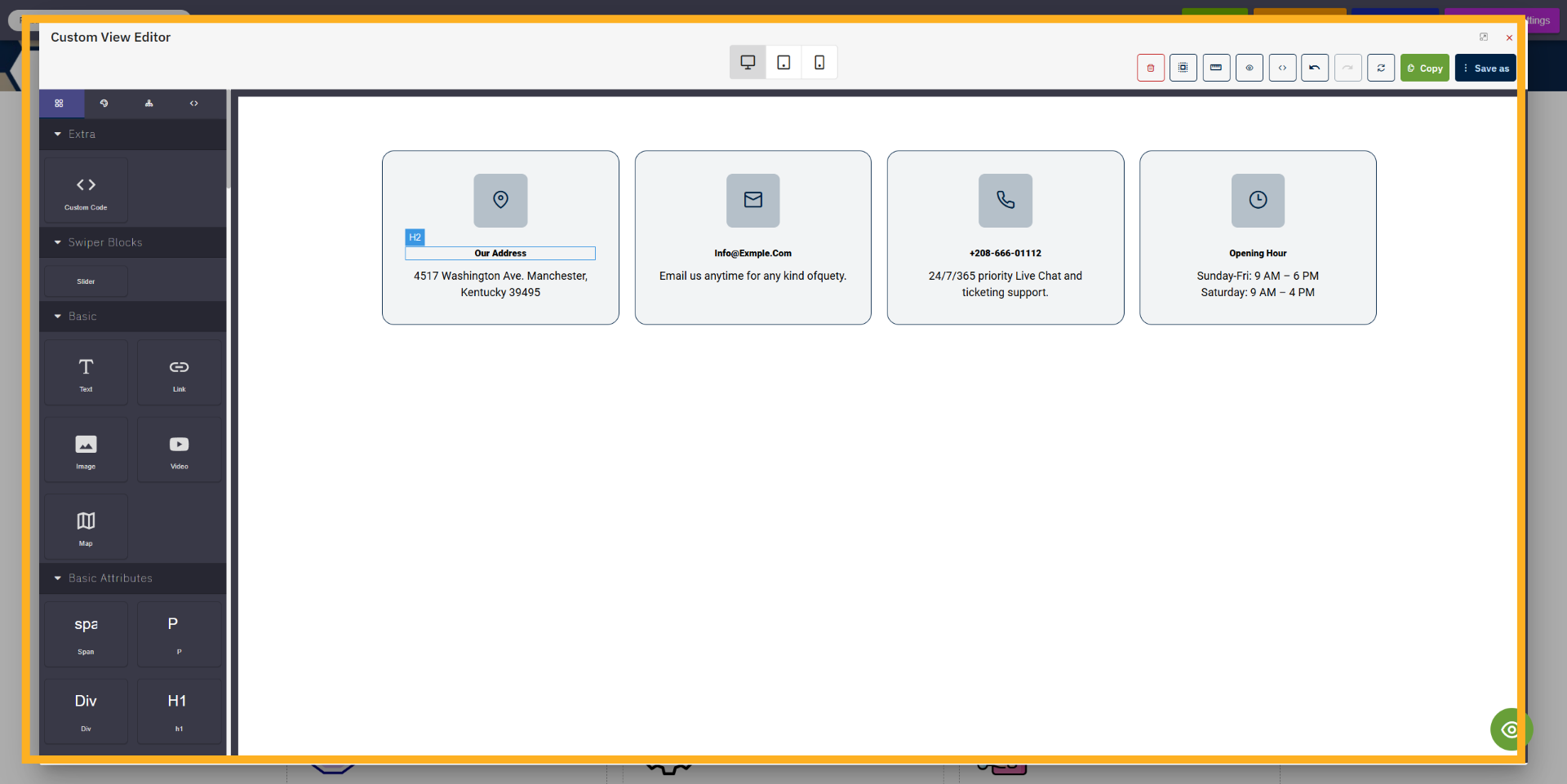Switch to mobile preview mode

819,62
